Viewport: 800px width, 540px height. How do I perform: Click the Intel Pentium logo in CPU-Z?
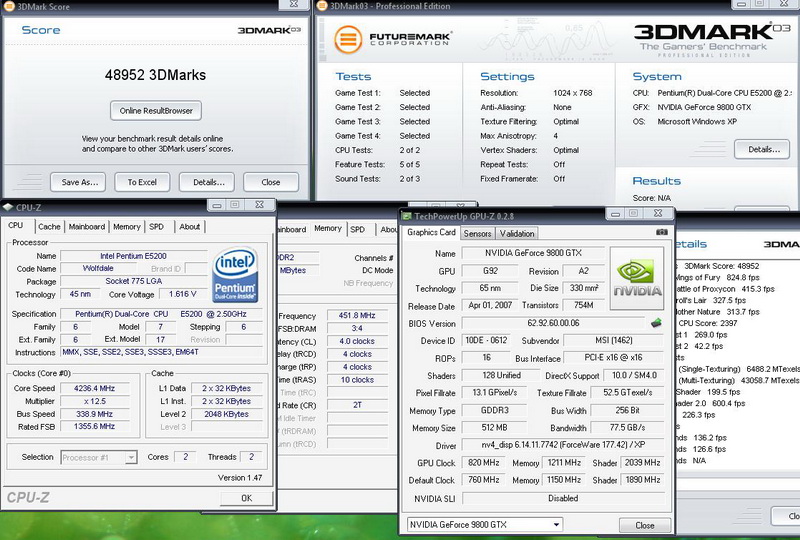pos(235,275)
